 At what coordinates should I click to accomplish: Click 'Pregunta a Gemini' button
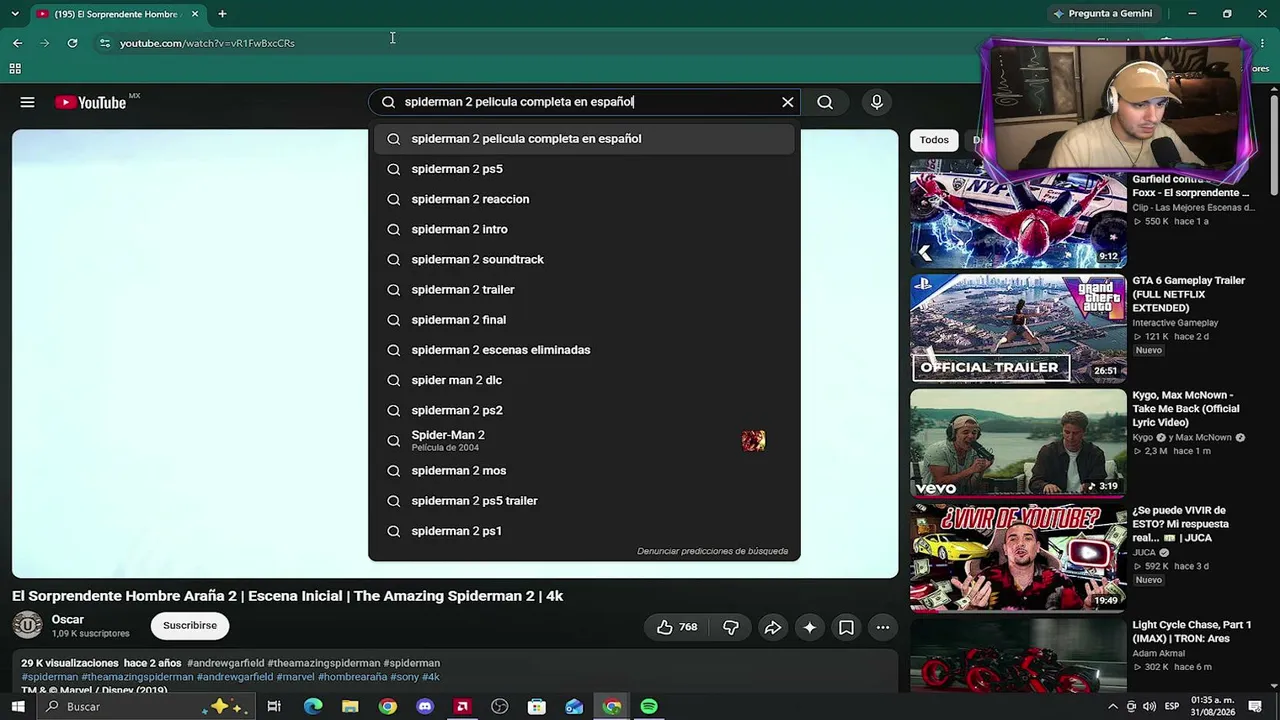(x=1102, y=14)
